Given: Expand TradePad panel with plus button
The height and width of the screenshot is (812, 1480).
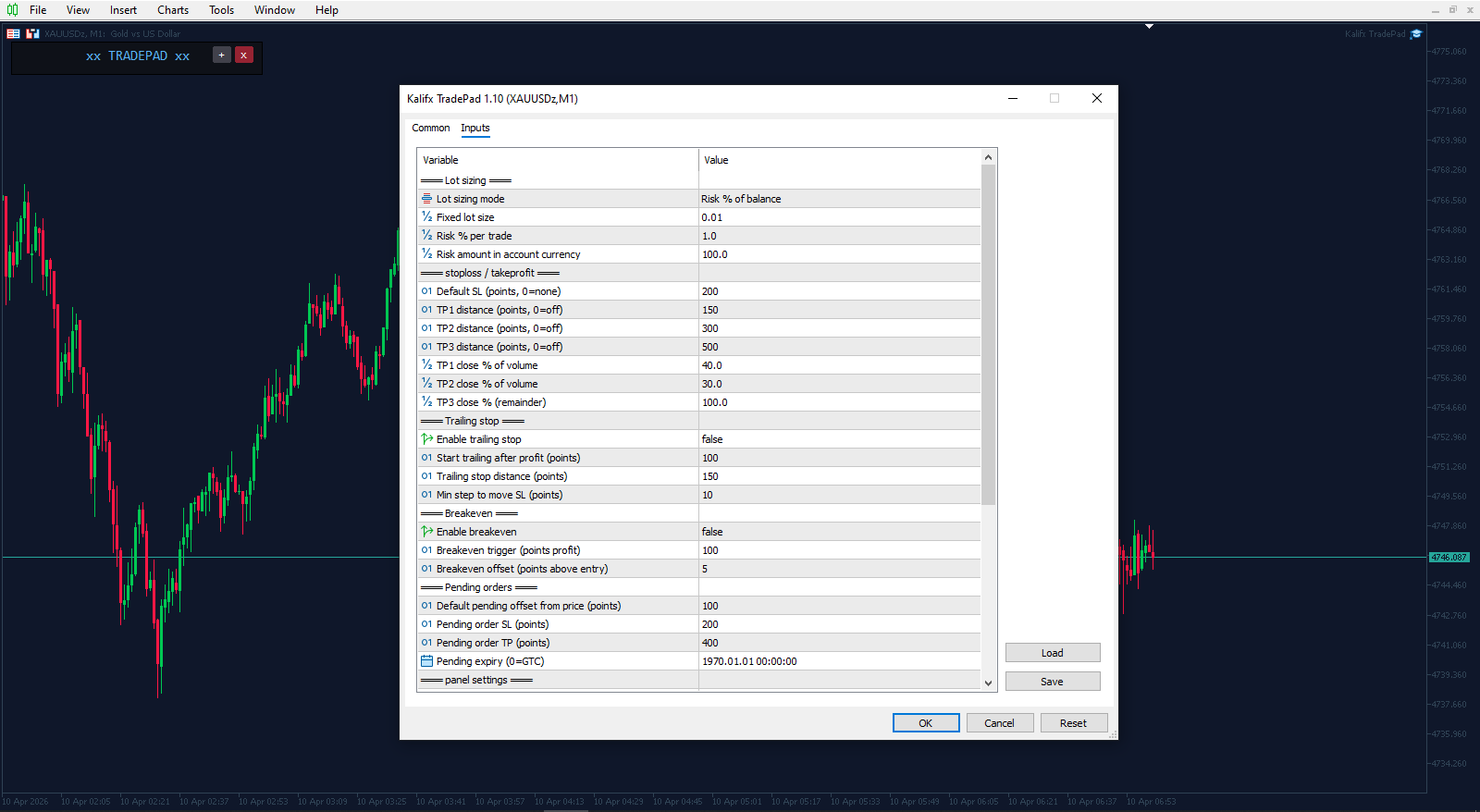Looking at the screenshot, I should (221, 55).
